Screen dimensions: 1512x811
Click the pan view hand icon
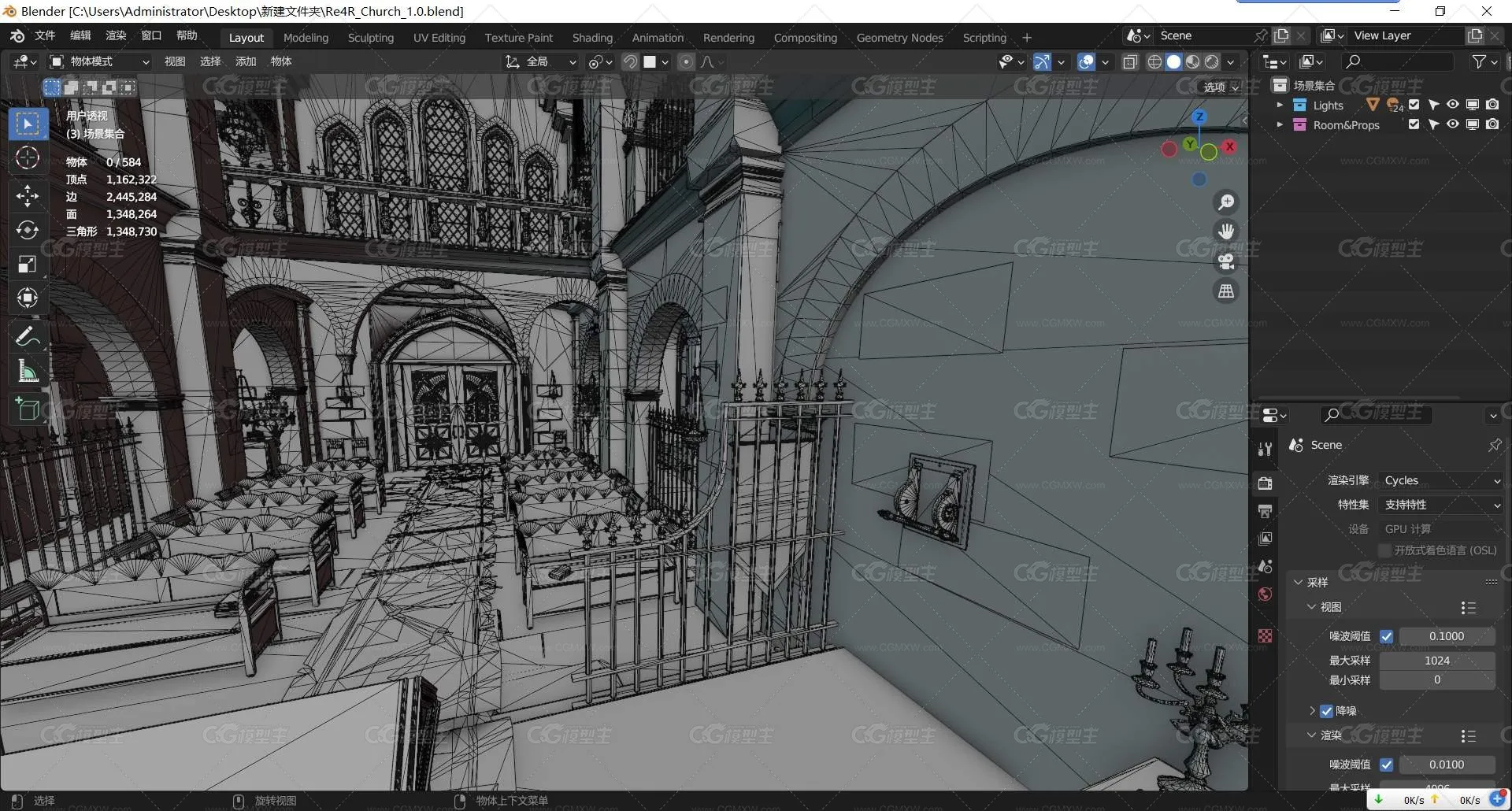(x=1226, y=231)
